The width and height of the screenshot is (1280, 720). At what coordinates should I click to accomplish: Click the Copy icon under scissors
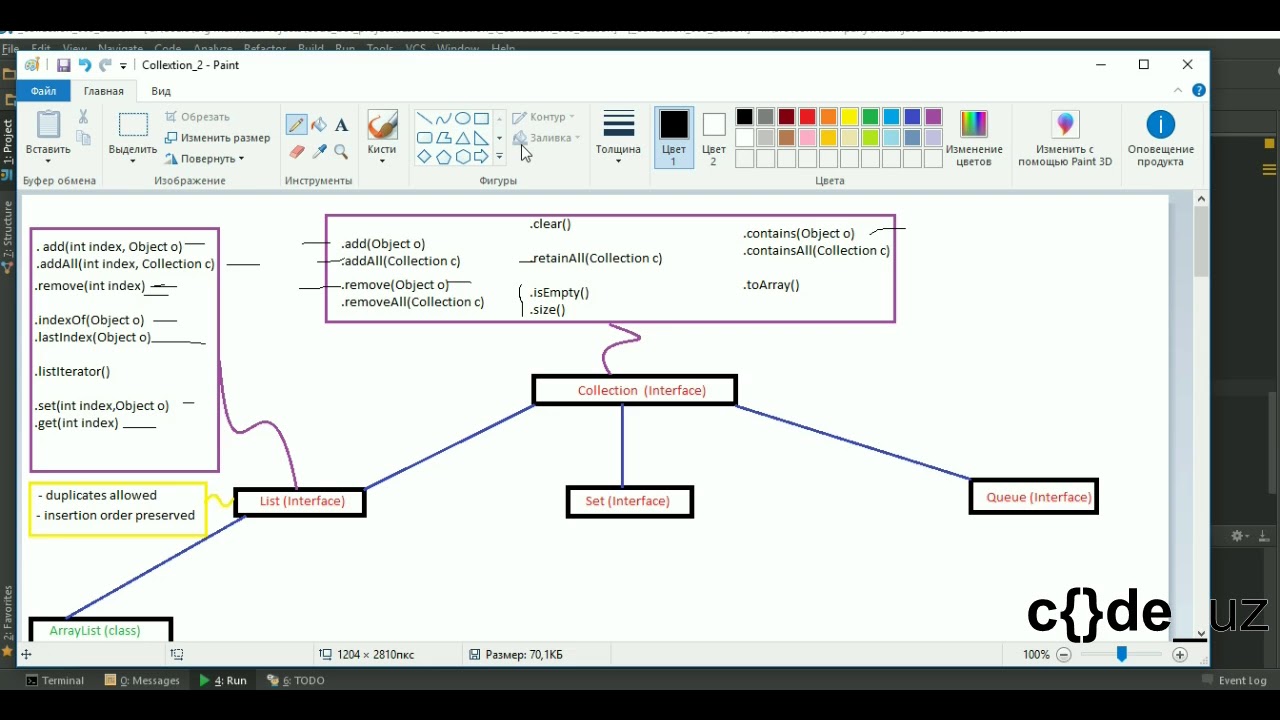coord(83,138)
